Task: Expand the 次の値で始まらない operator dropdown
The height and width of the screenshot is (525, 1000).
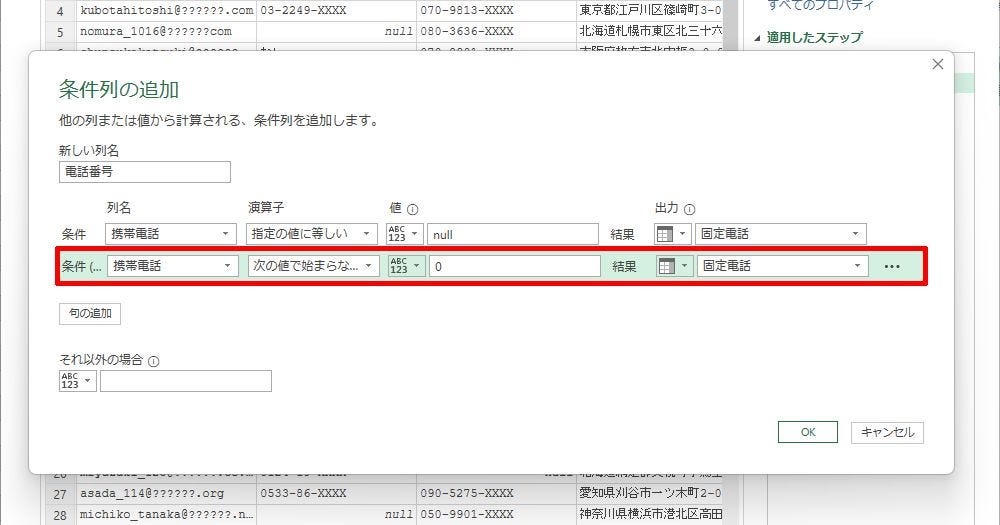Action: pos(313,266)
